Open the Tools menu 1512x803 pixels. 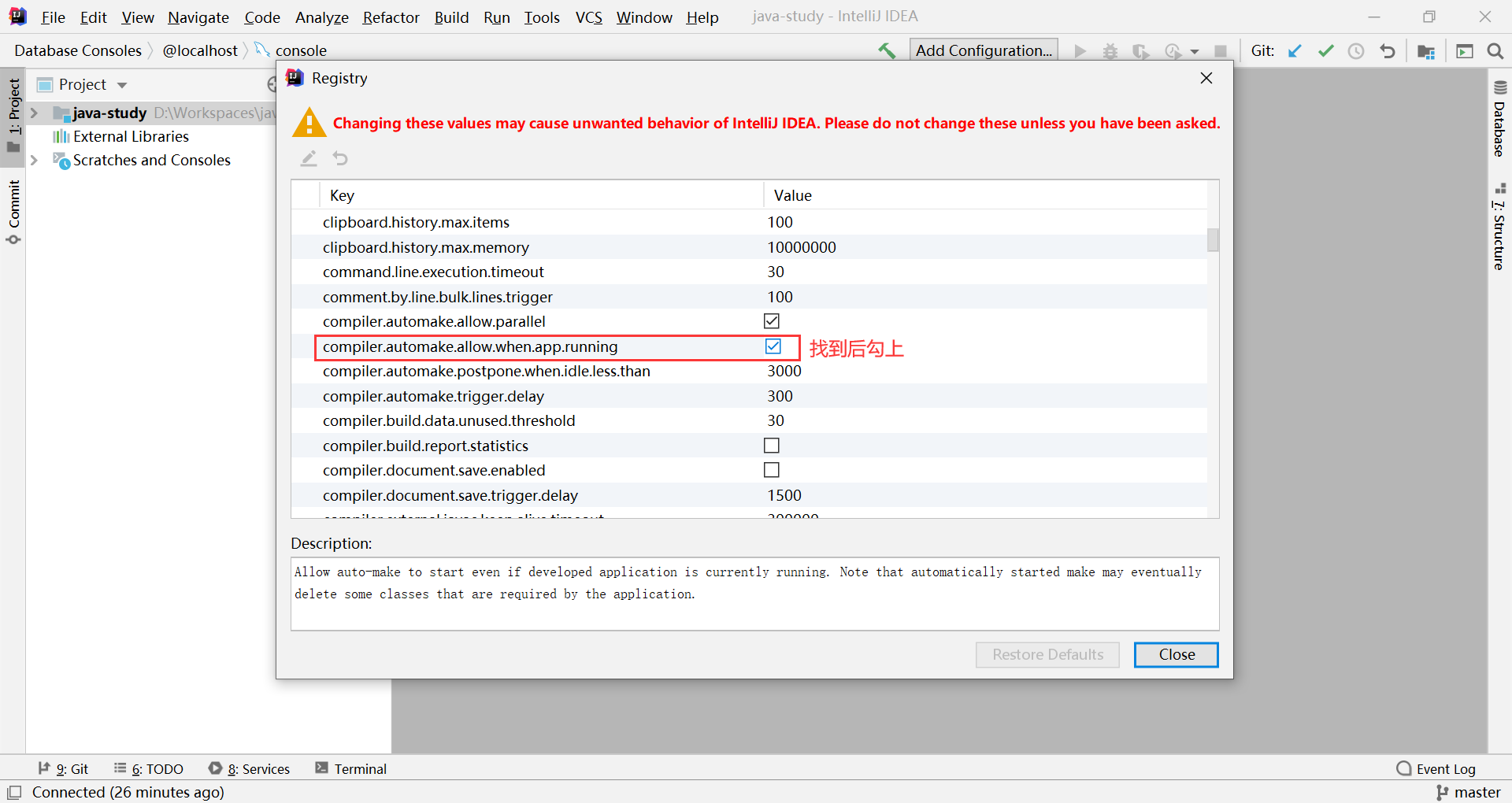542,17
